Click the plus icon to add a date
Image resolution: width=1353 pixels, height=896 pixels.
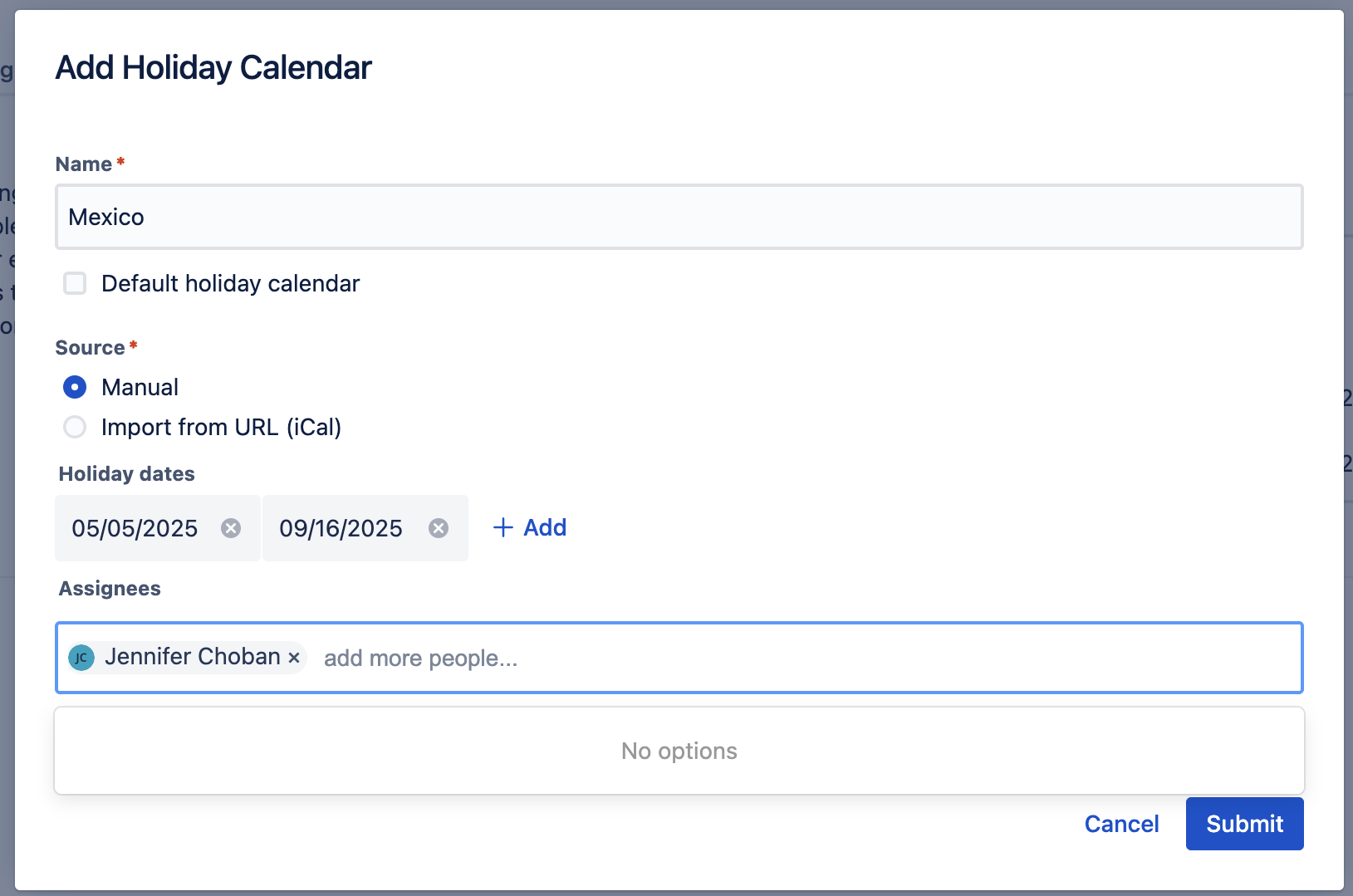(x=502, y=527)
